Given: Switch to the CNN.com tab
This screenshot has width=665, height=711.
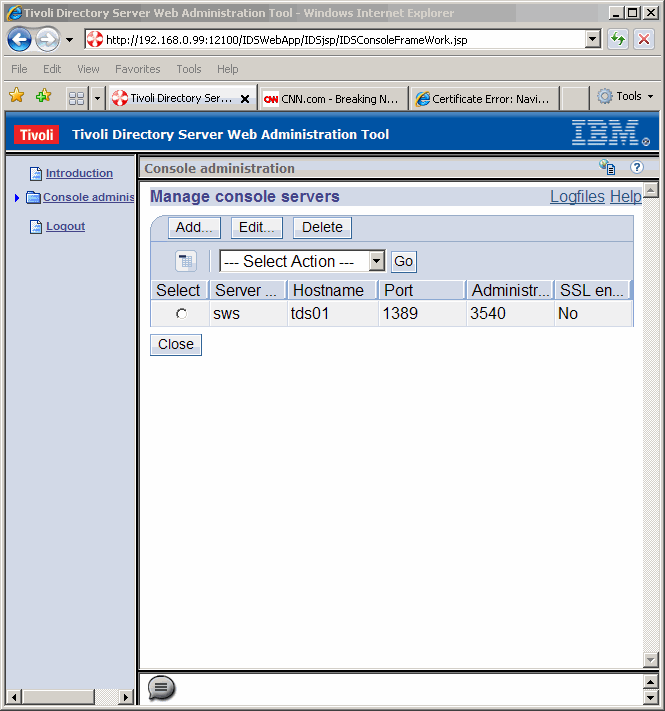Looking at the screenshot, I should (x=332, y=99).
